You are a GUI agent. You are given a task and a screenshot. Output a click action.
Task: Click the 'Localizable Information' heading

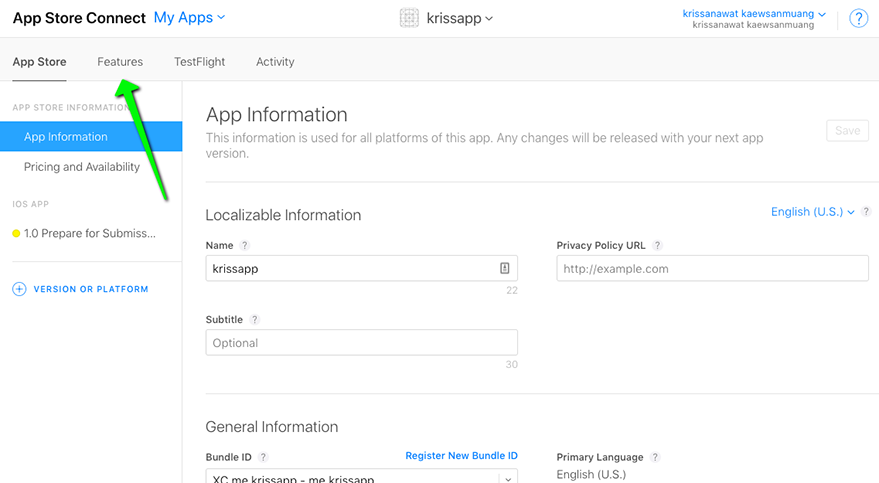(x=283, y=215)
